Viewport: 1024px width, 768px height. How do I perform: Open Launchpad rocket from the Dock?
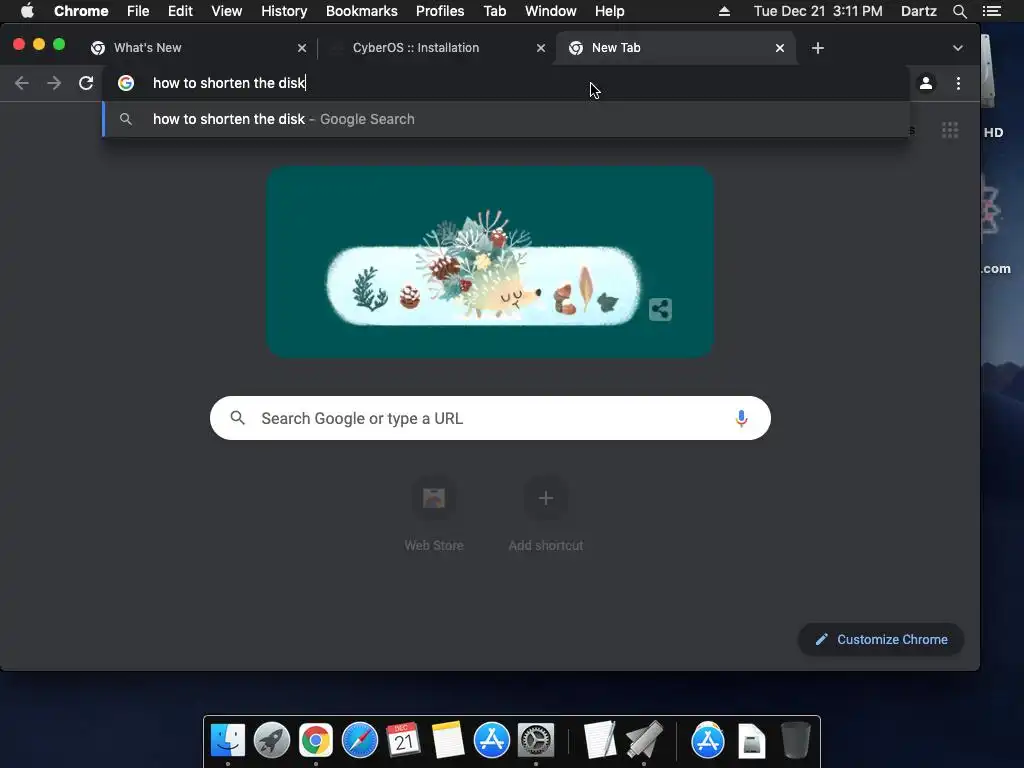tap(272, 741)
